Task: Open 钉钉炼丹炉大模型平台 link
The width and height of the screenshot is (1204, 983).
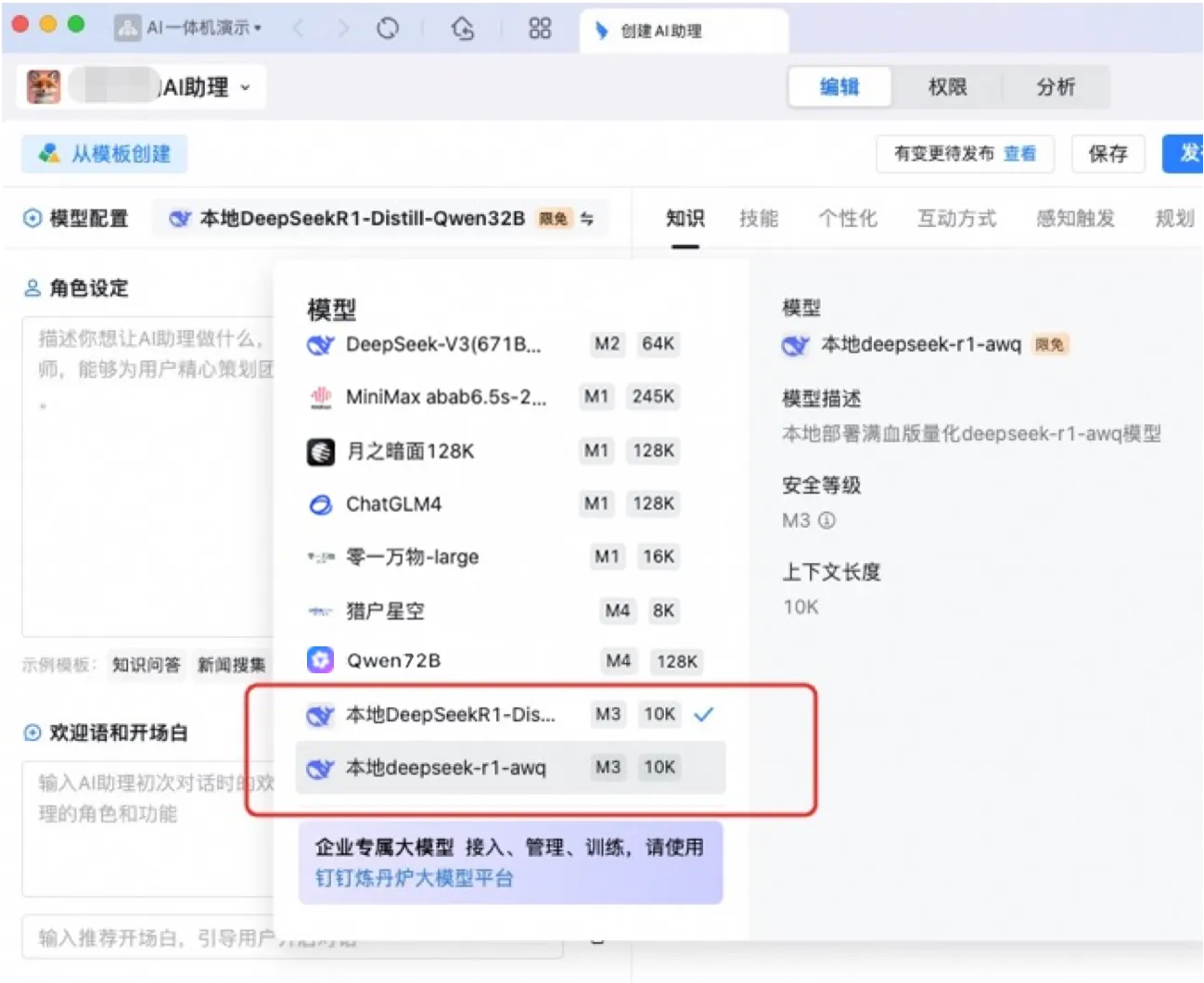Action: pyautogui.click(x=414, y=878)
